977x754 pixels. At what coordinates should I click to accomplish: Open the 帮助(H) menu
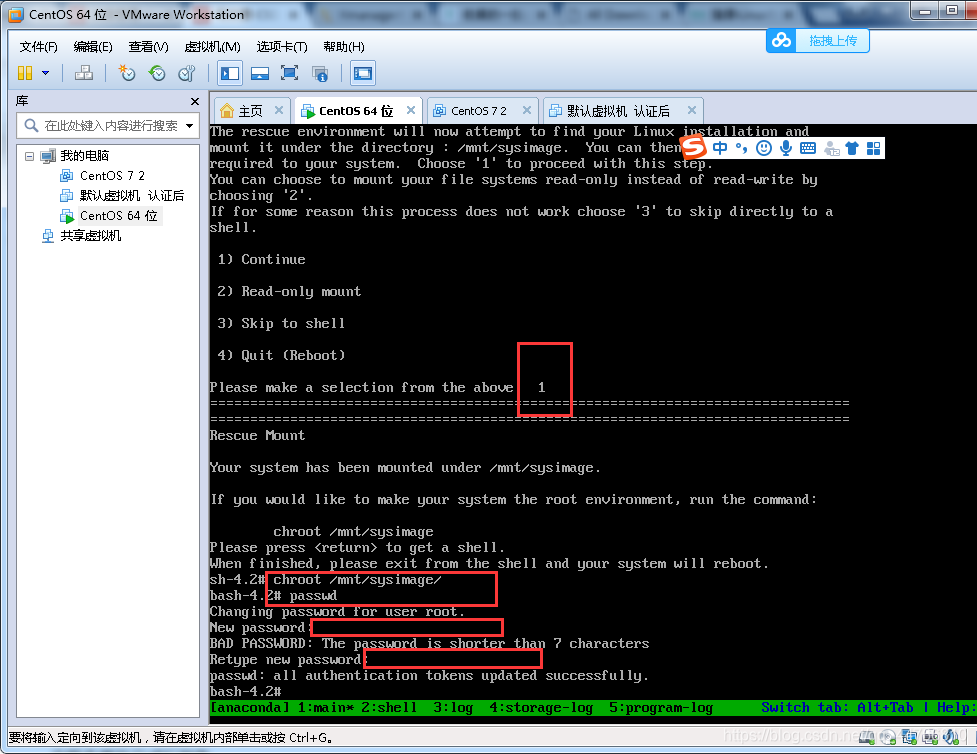344,47
